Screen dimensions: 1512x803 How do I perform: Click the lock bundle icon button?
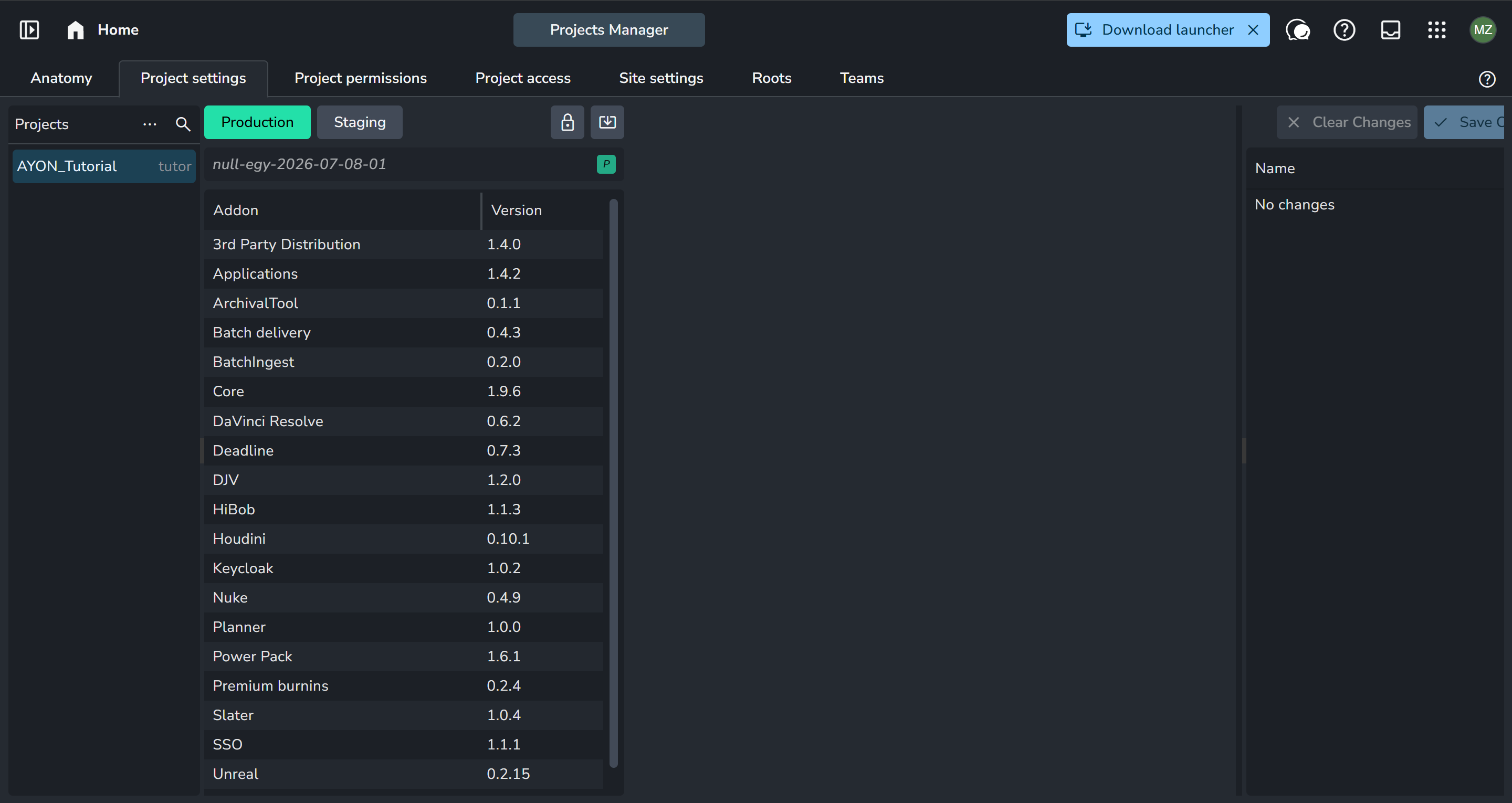567,122
